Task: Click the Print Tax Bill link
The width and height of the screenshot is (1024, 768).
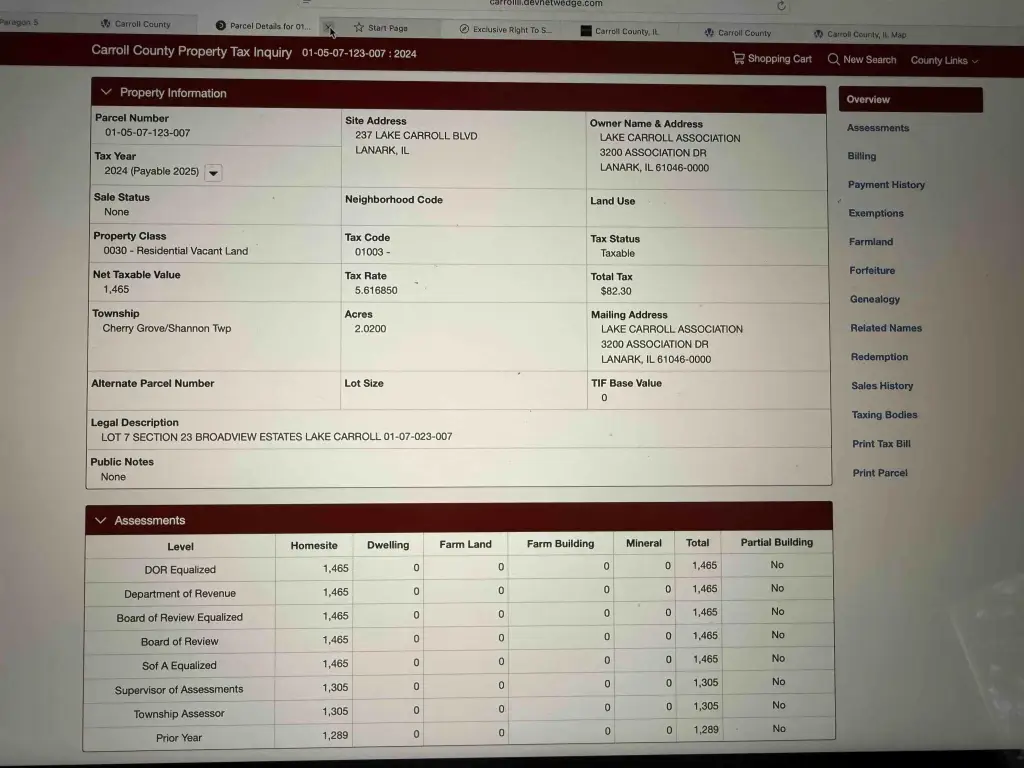Action: click(x=881, y=444)
